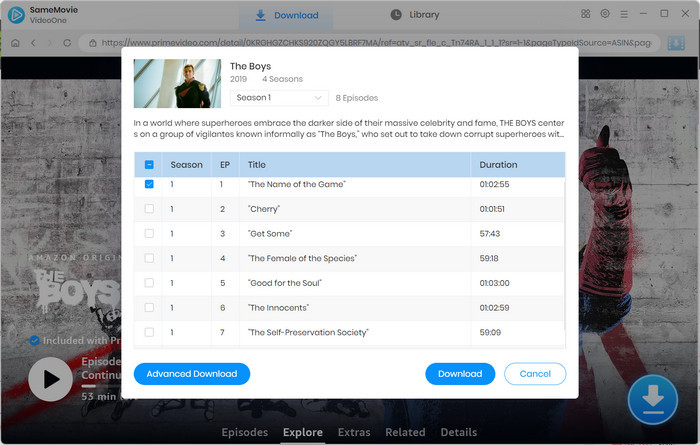700x445 pixels.
Task: Toggle the select-all checkbox in table header
Action: (x=149, y=165)
